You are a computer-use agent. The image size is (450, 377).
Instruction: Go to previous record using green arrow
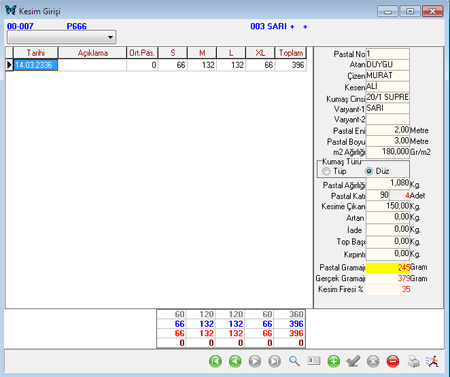click(235, 361)
